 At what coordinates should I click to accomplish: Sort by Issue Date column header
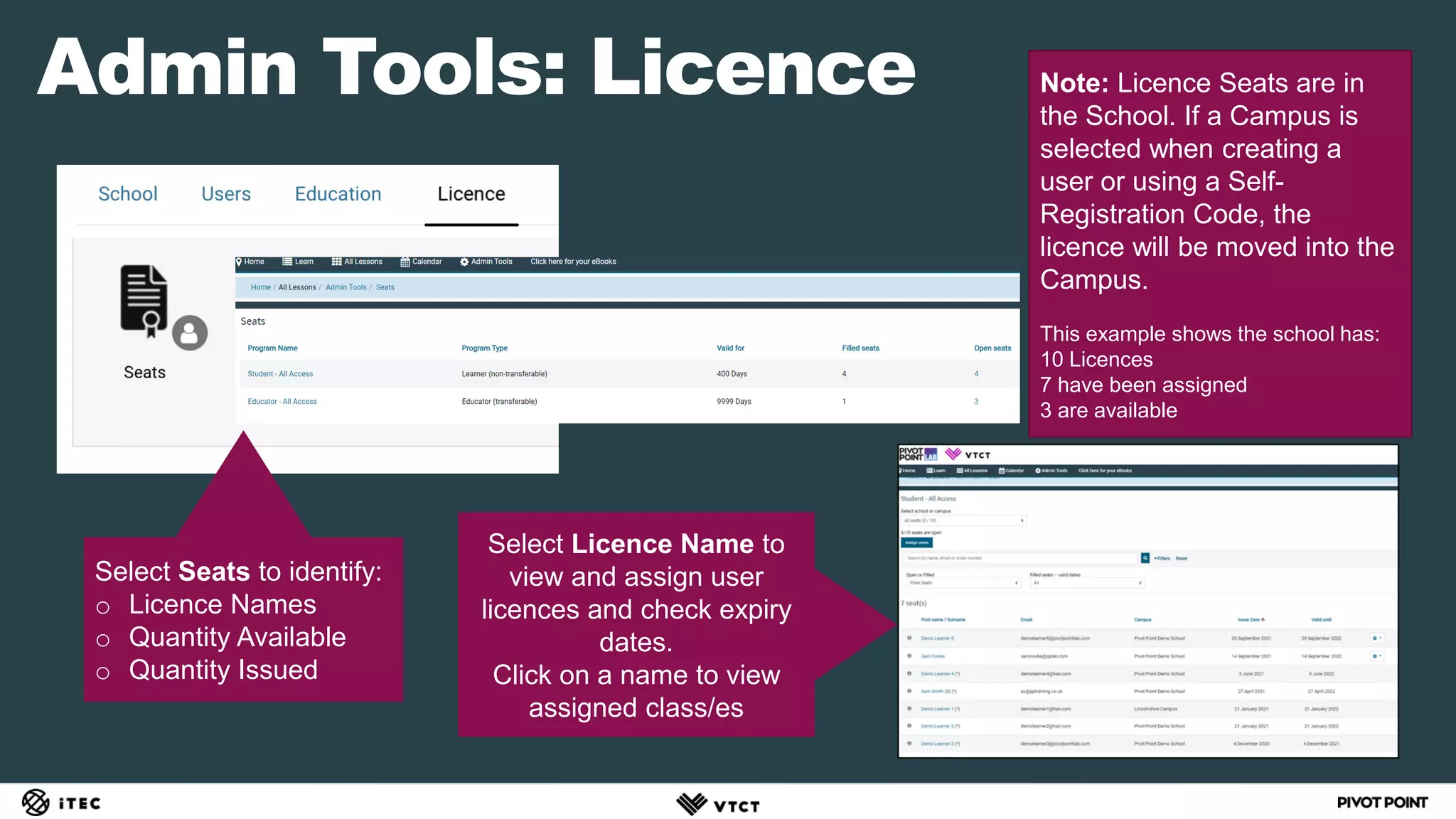click(x=1251, y=620)
